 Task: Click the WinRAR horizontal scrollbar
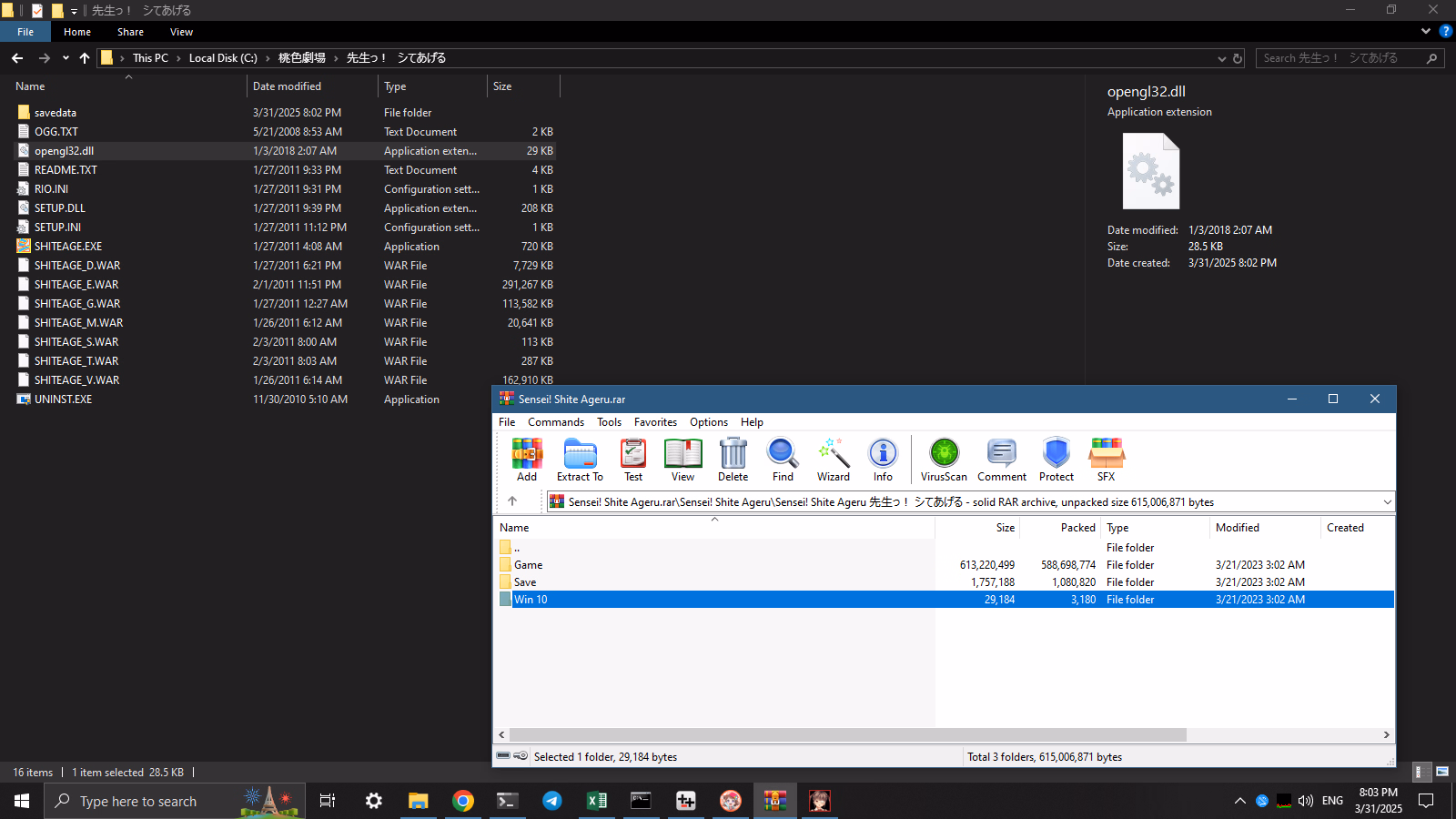846,735
